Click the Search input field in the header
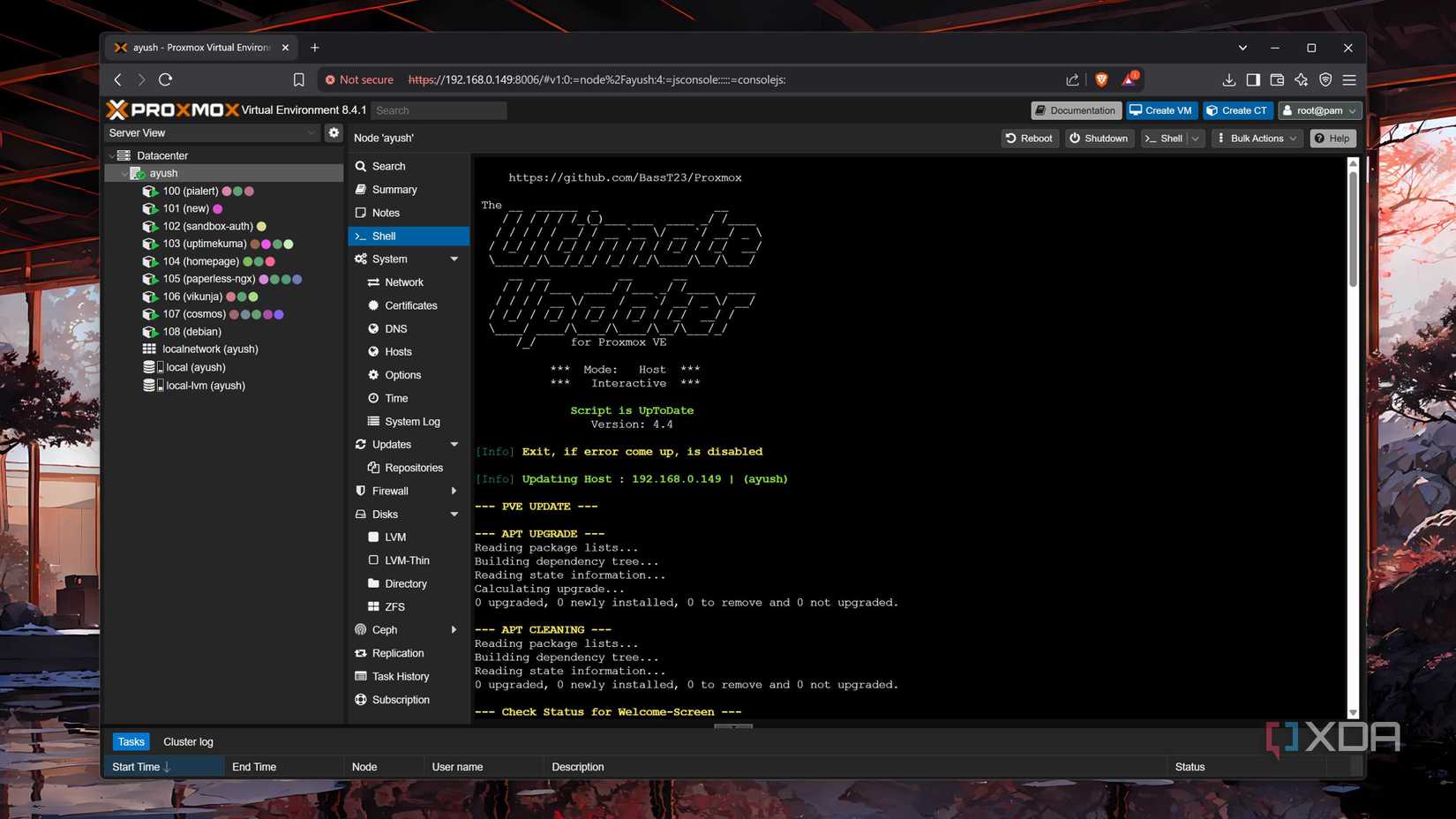Viewport: 1456px width, 819px height. (x=439, y=109)
